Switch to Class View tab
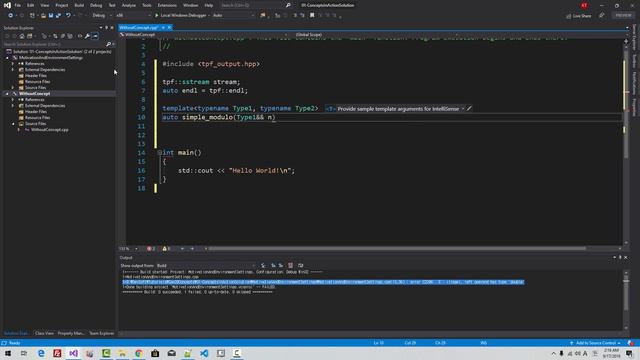This screenshot has height=360, width=640. 44,333
